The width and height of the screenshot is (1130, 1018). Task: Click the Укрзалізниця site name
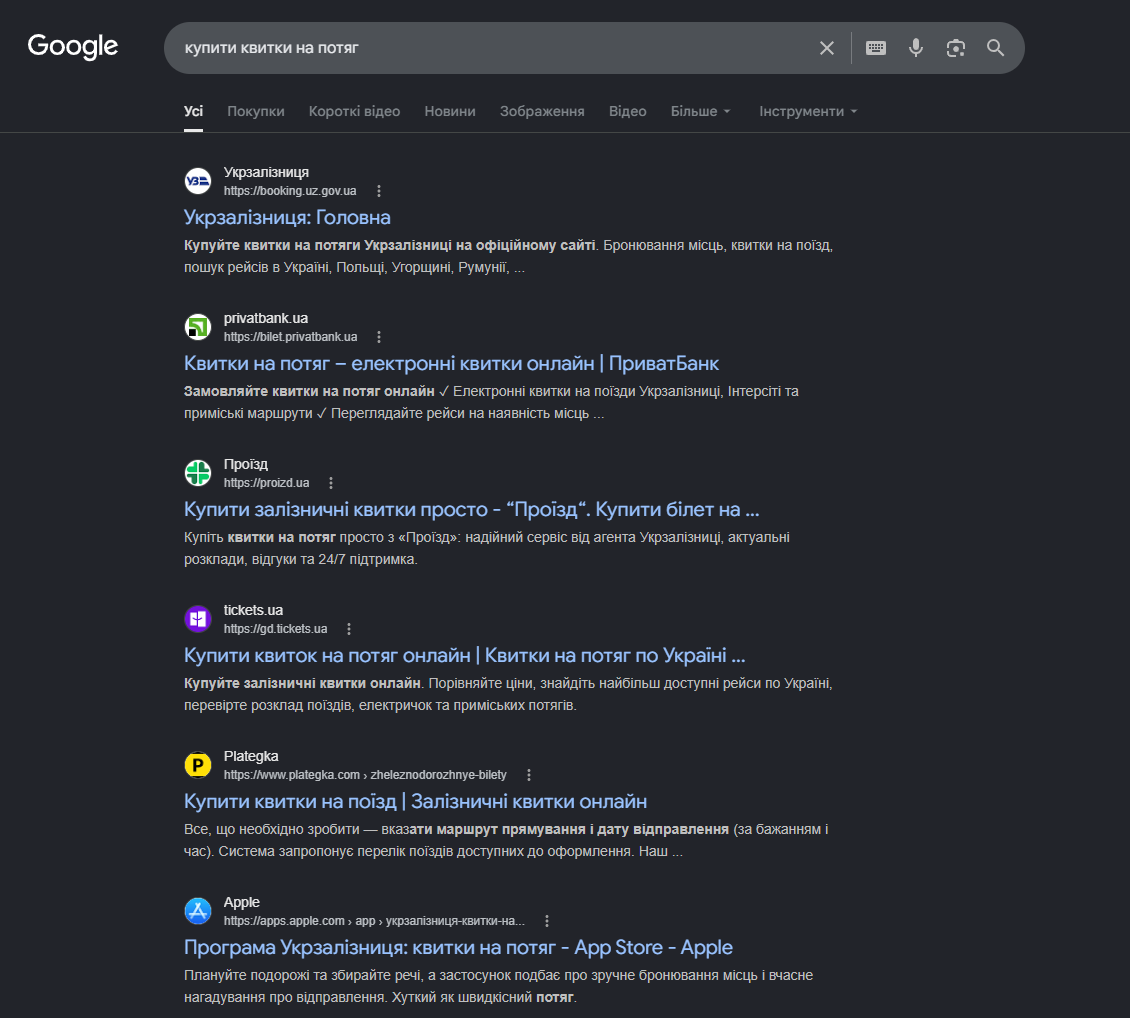click(266, 172)
